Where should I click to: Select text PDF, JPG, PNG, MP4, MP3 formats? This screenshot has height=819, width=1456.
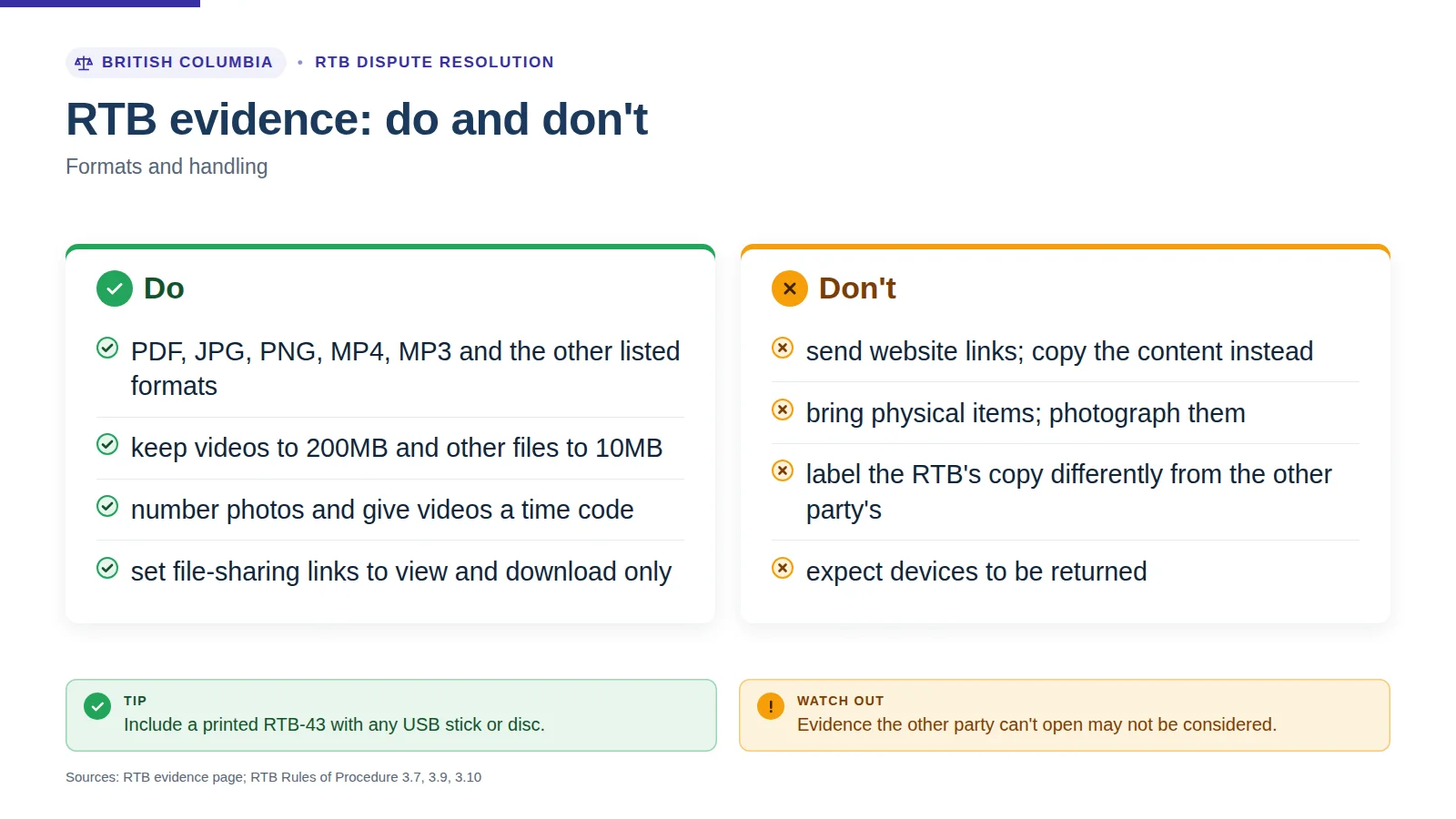[406, 369]
